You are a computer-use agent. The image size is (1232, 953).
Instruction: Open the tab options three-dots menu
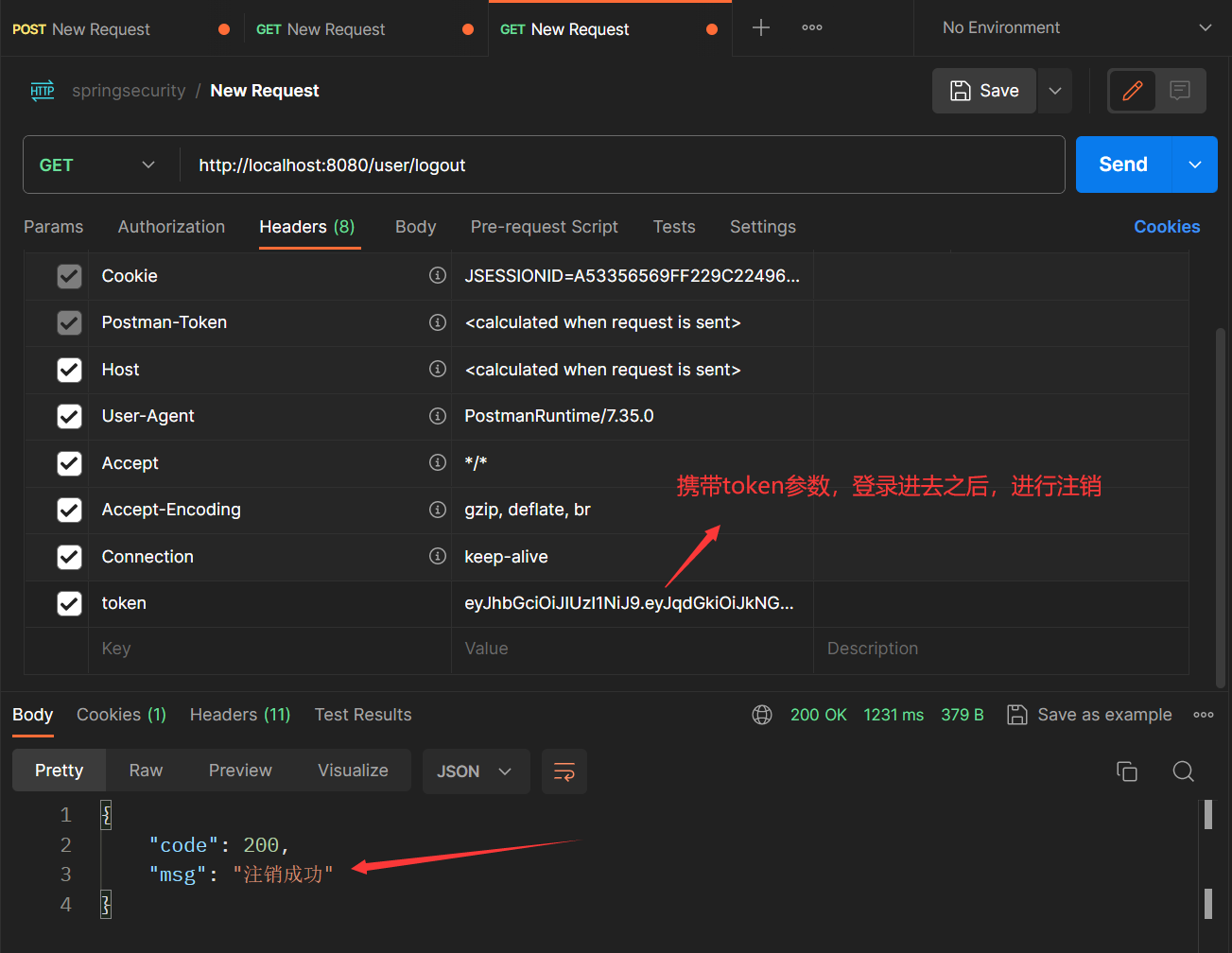click(x=812, y=28)
